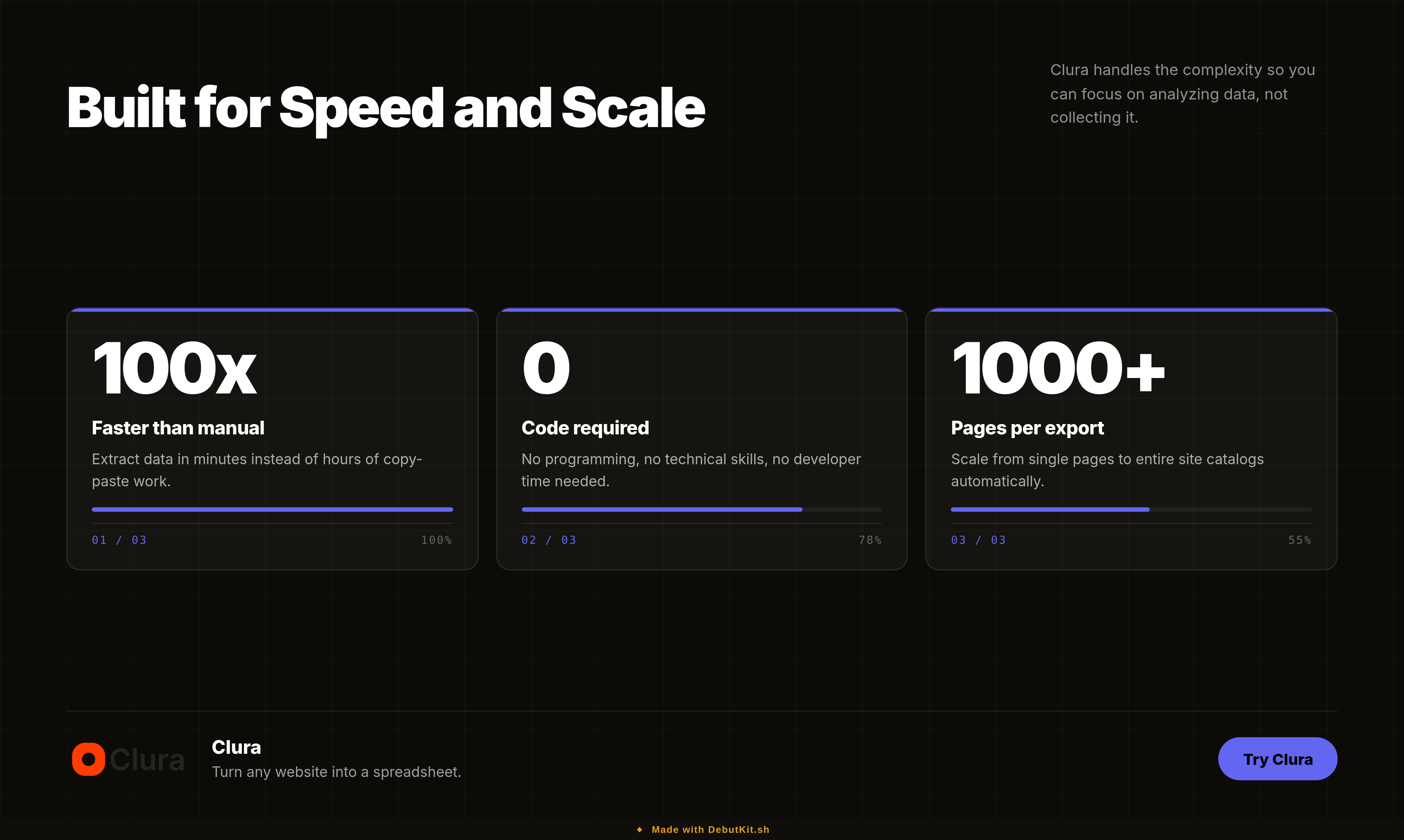This screenshot has height=840, width=1404.
Task: Click the Pages per export heading
Action: pyautogui.click(x=1027, y=428)
